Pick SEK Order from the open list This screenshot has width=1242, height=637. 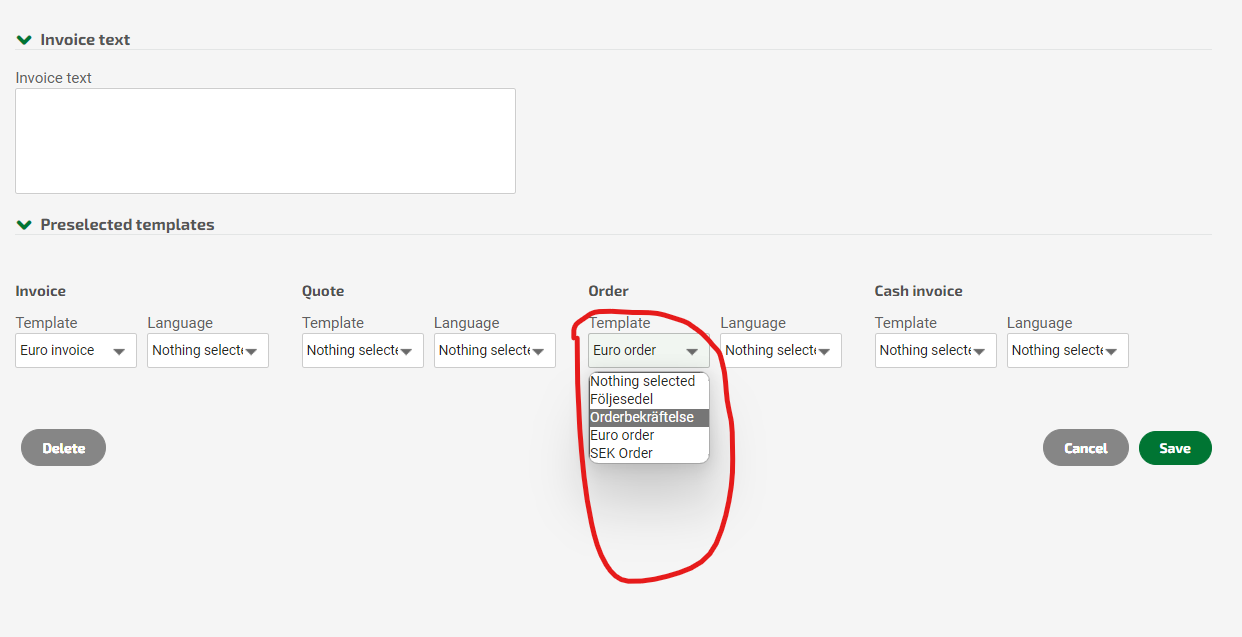tap(649, 453)
